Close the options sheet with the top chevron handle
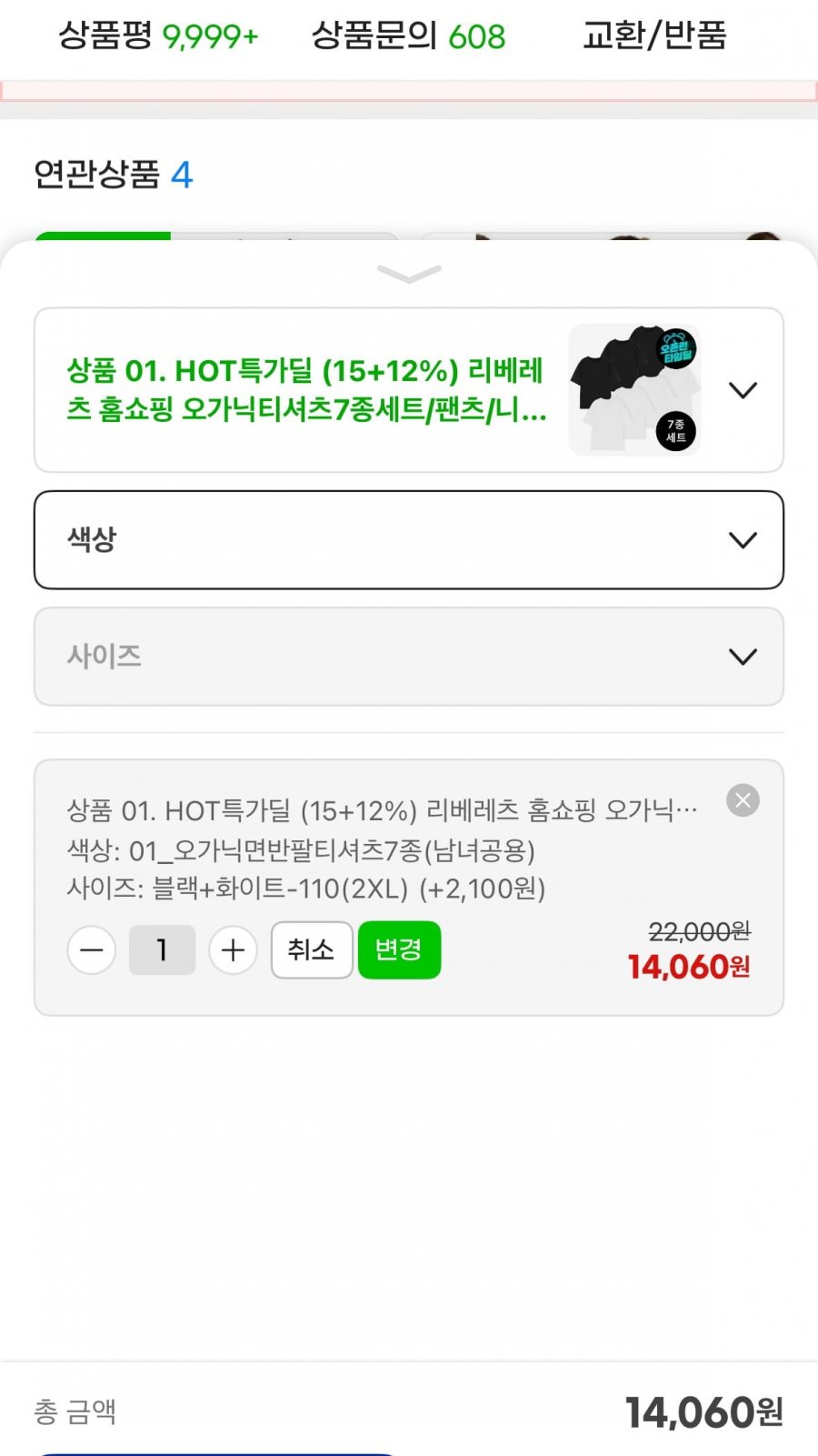Viewport: 818px width, 1456px height. [409, 274]
